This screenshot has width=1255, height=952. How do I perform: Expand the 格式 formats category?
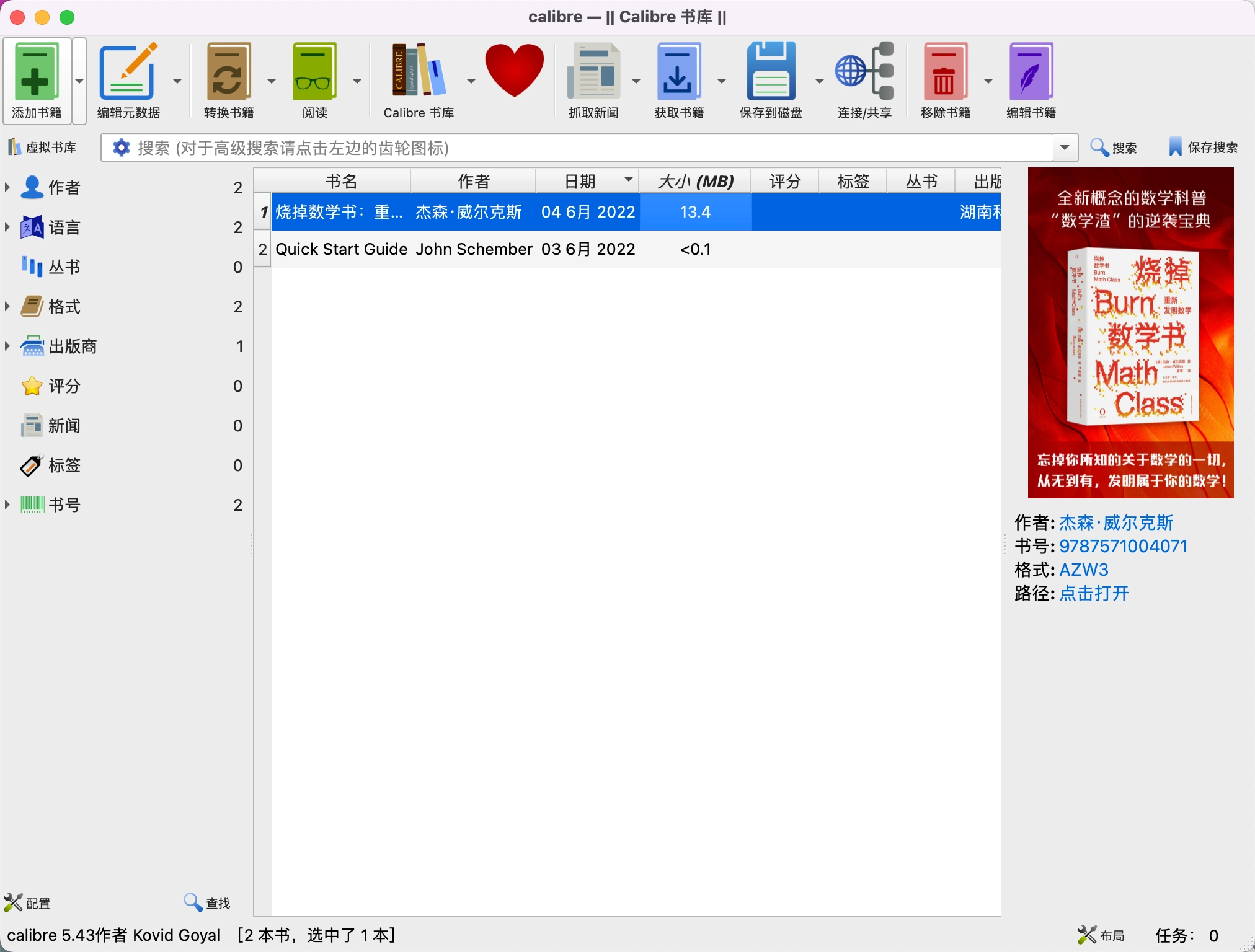click(x=7, y=306)
